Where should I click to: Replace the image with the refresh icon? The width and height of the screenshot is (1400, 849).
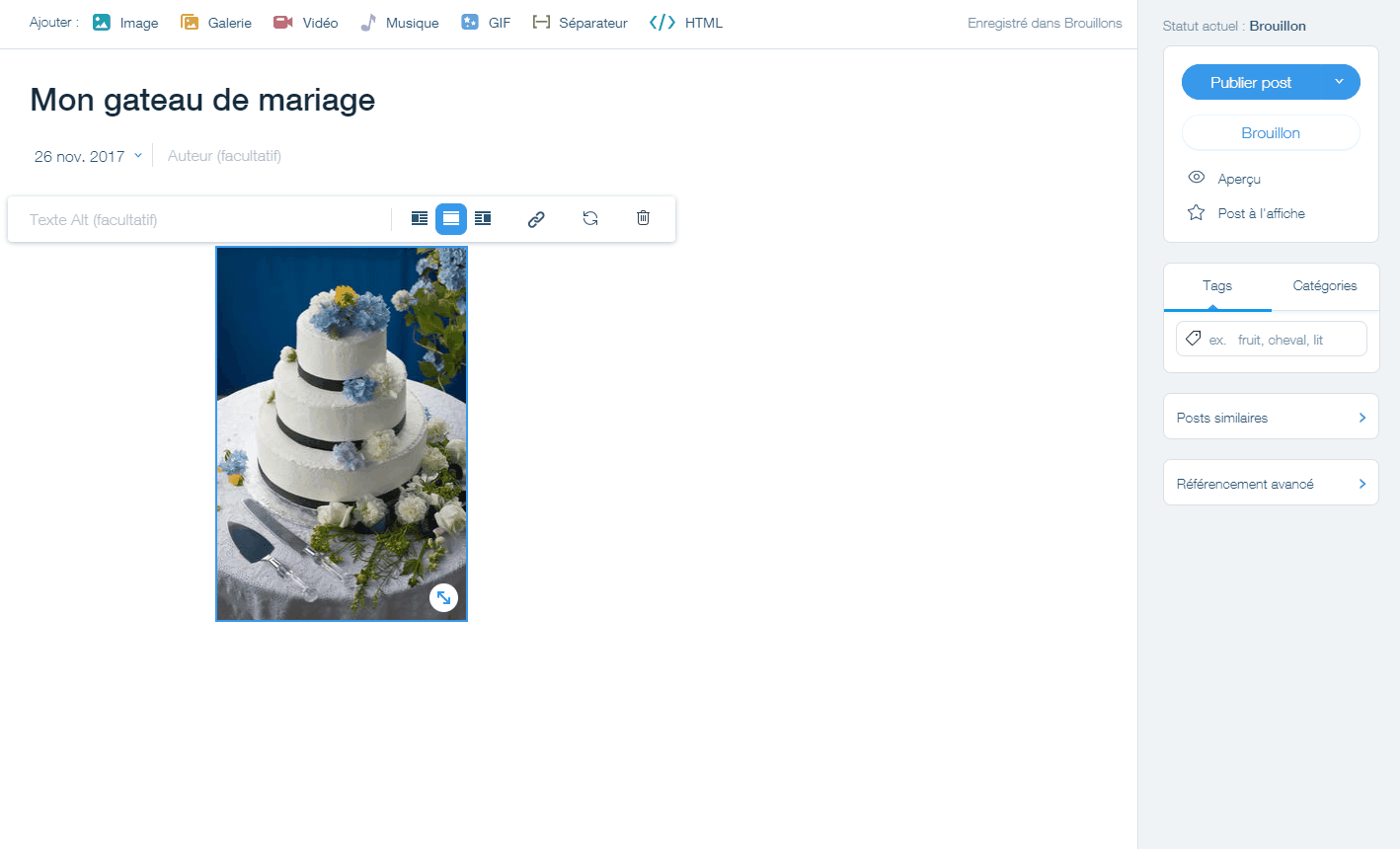[x=590, y=218]
